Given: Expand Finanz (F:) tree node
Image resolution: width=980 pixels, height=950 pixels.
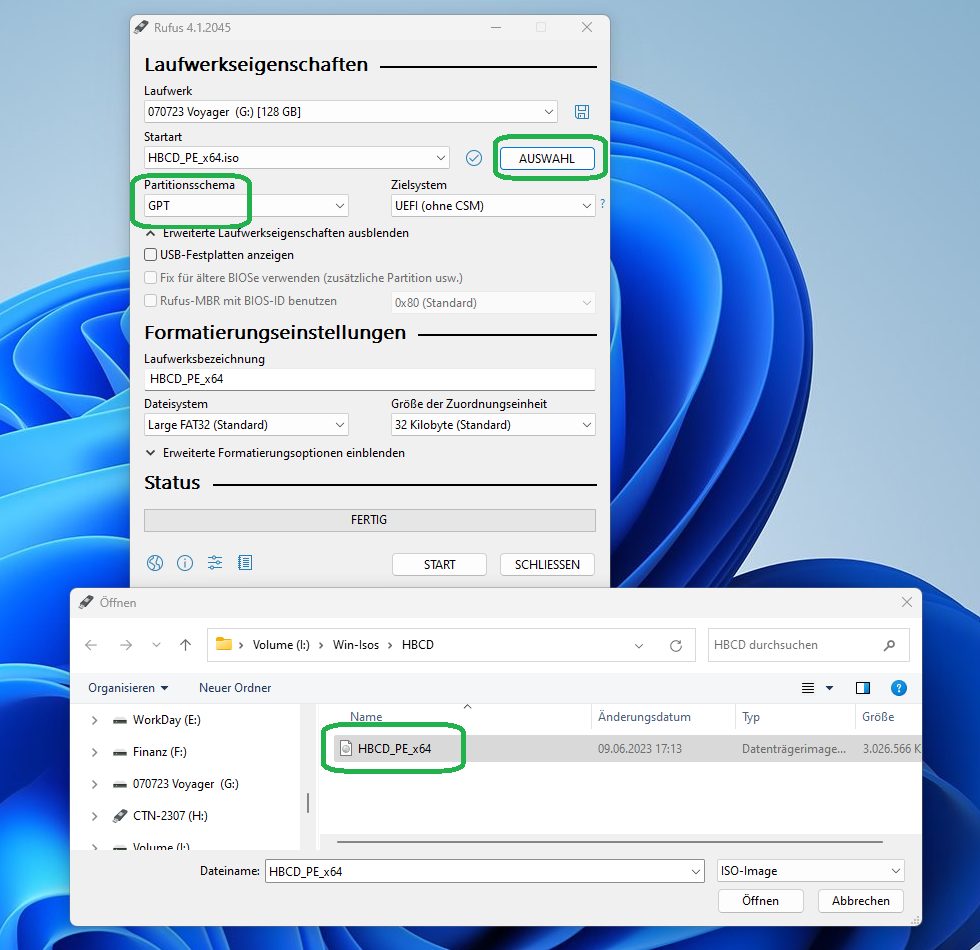Looking at the screenshot, I should click(94, 752).
